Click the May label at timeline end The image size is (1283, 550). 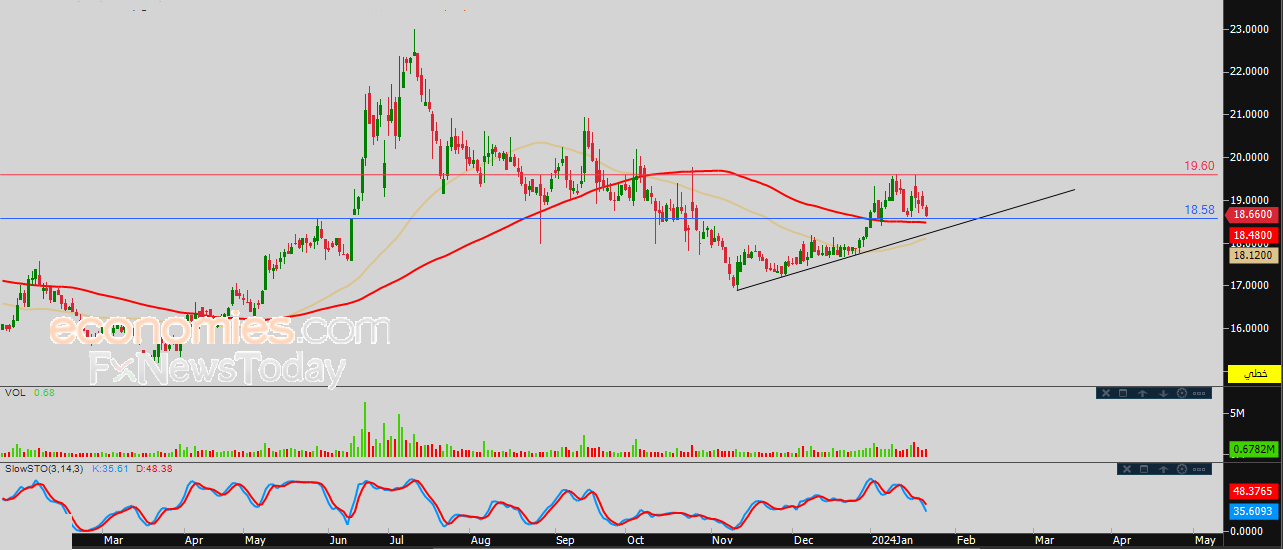click(x=1205, y=540)
